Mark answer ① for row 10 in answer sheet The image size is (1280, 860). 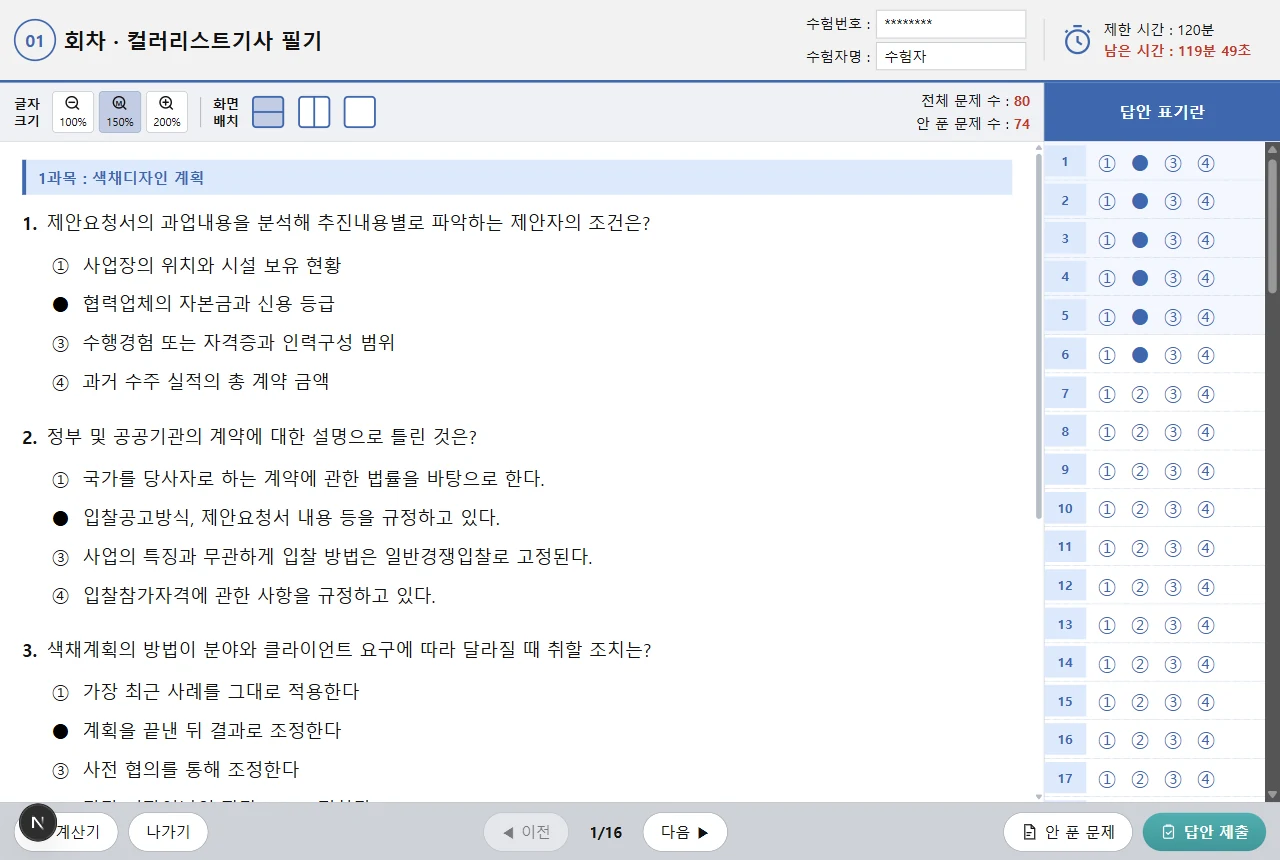point(1106,509)
